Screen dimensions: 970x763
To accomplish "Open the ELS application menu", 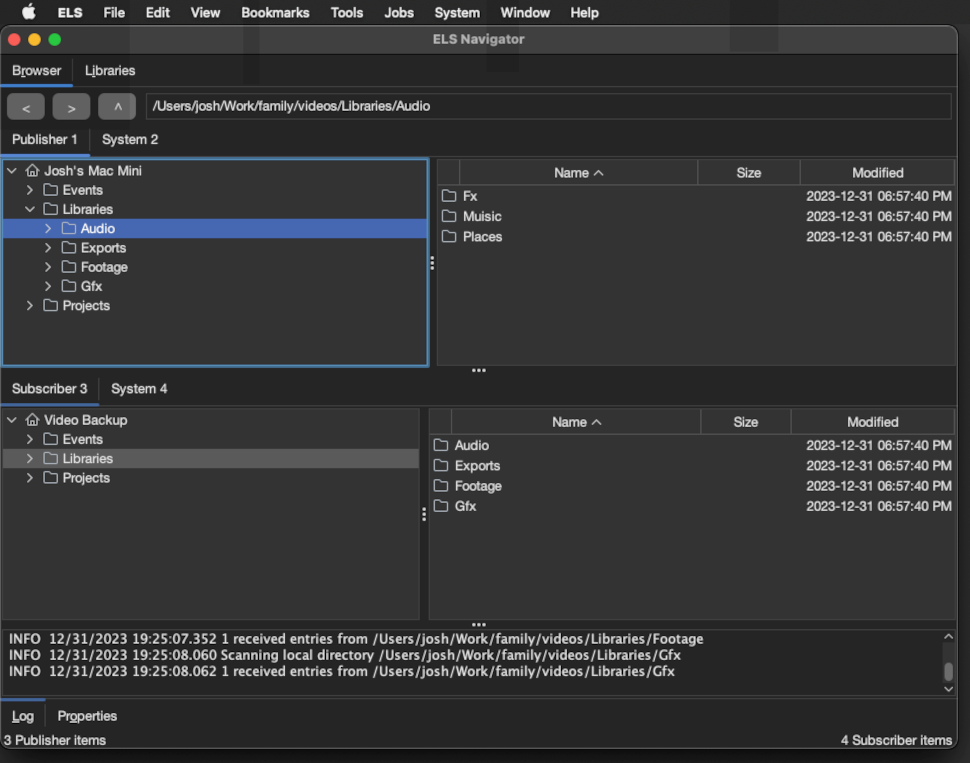I will coord(70,12).
